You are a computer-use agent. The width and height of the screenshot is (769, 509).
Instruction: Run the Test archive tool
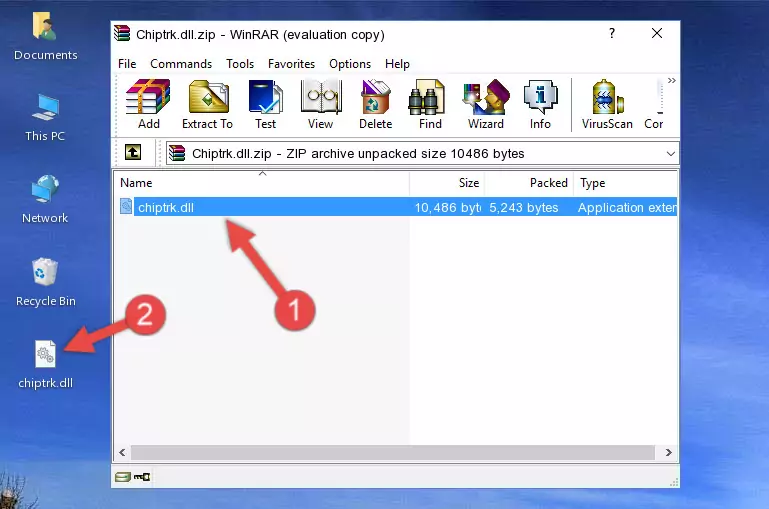(265, 104)
